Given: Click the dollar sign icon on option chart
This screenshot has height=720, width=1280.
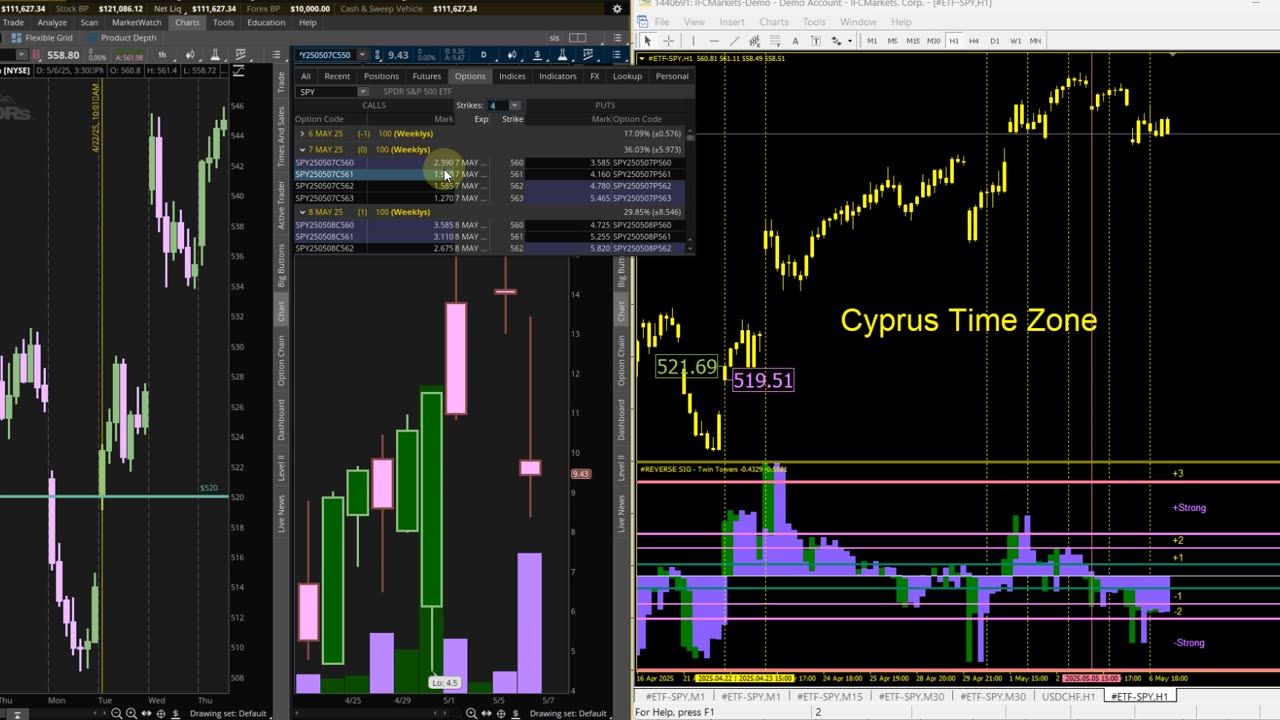Looking at the screenshot, I should click(537, 55).
